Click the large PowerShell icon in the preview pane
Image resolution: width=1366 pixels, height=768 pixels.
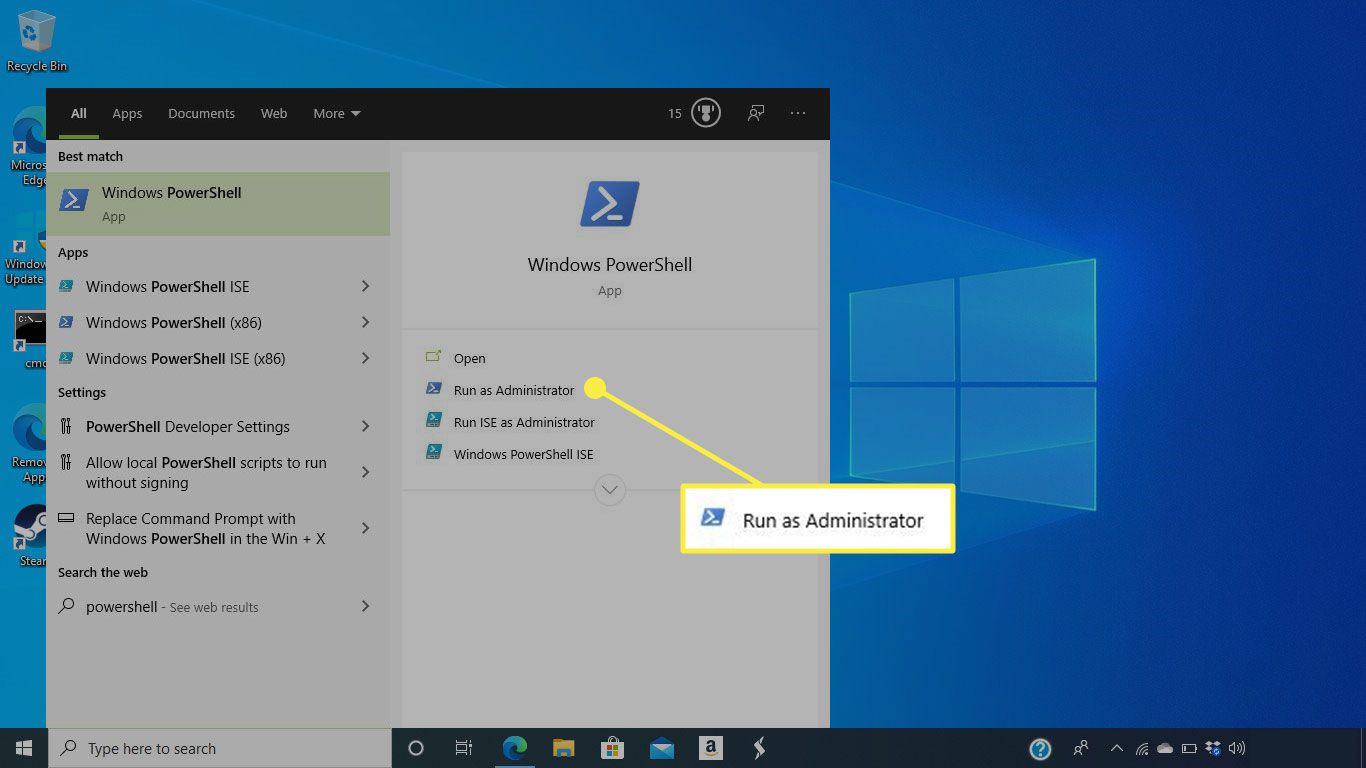pos(610,204)
